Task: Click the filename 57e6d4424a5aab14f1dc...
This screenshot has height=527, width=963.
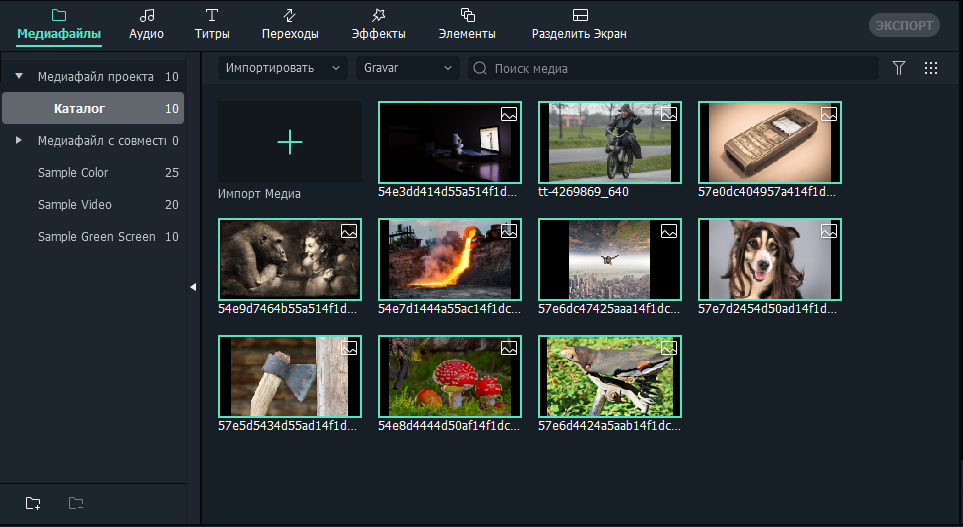Action: click(x=609, y=425)
